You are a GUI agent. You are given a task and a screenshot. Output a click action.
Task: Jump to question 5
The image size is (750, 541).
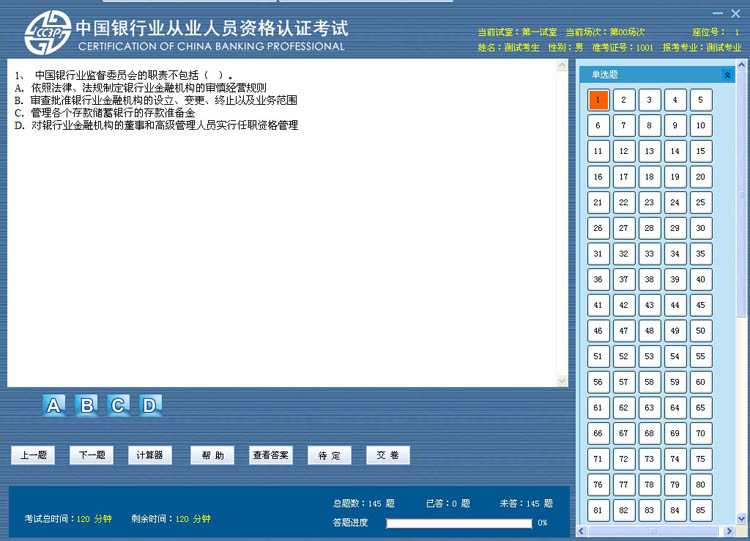[x=701, y=100]
